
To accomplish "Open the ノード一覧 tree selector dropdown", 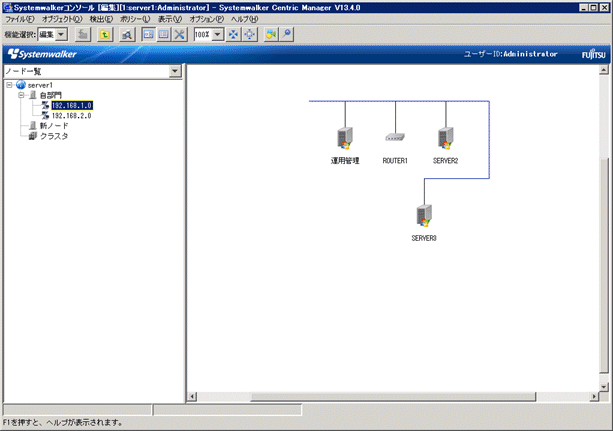I will pos(175,71).
